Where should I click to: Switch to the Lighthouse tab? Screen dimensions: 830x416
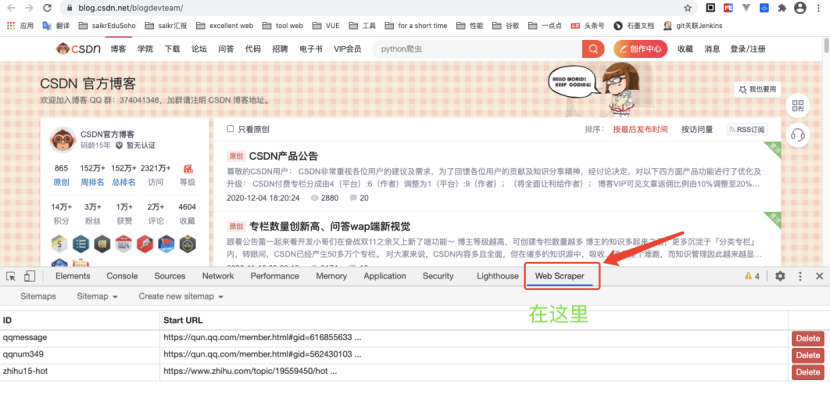coord(498,276)
